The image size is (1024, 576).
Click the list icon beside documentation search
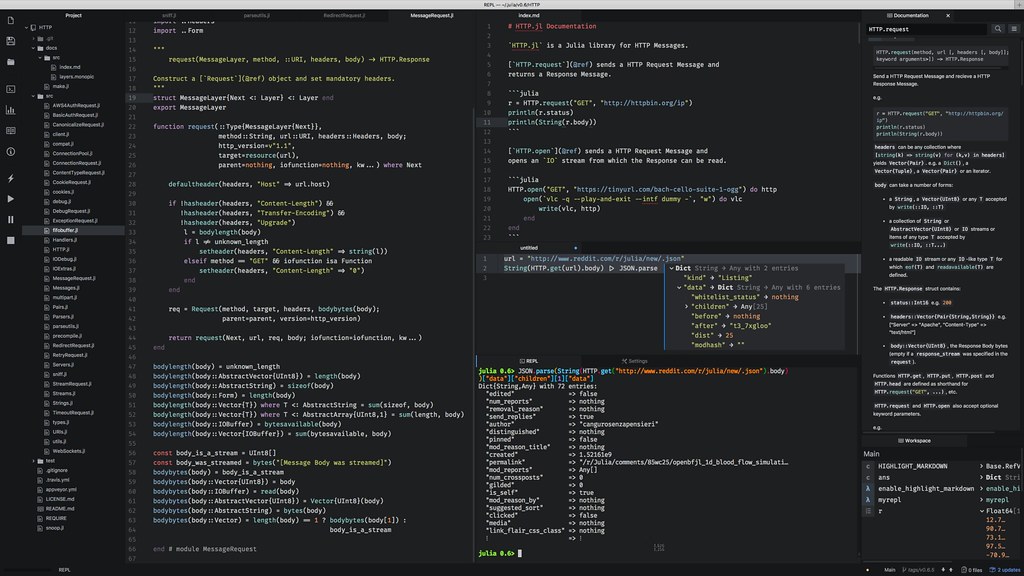pyautogui.click(x=1014, y=29)
